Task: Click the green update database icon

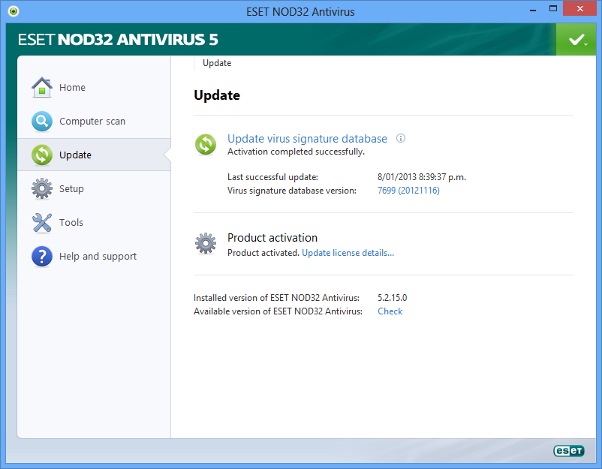Action: pyautogui.click(x=205, y=145)
